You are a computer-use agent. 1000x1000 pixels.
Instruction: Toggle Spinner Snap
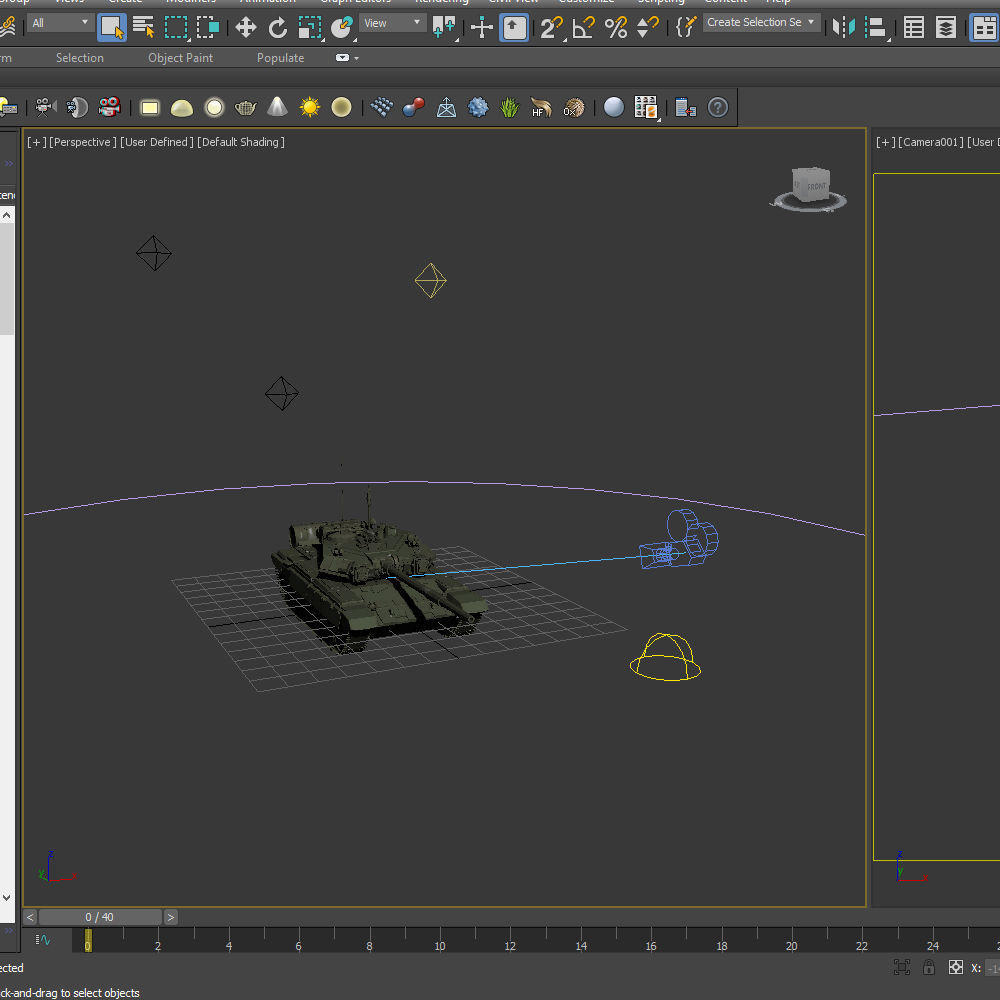(648, 27)
